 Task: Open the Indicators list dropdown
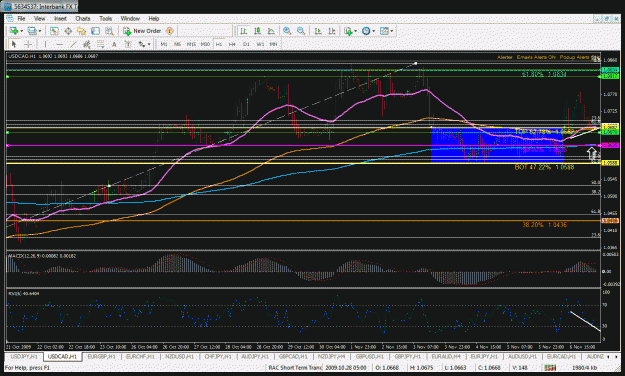(350, 31)
